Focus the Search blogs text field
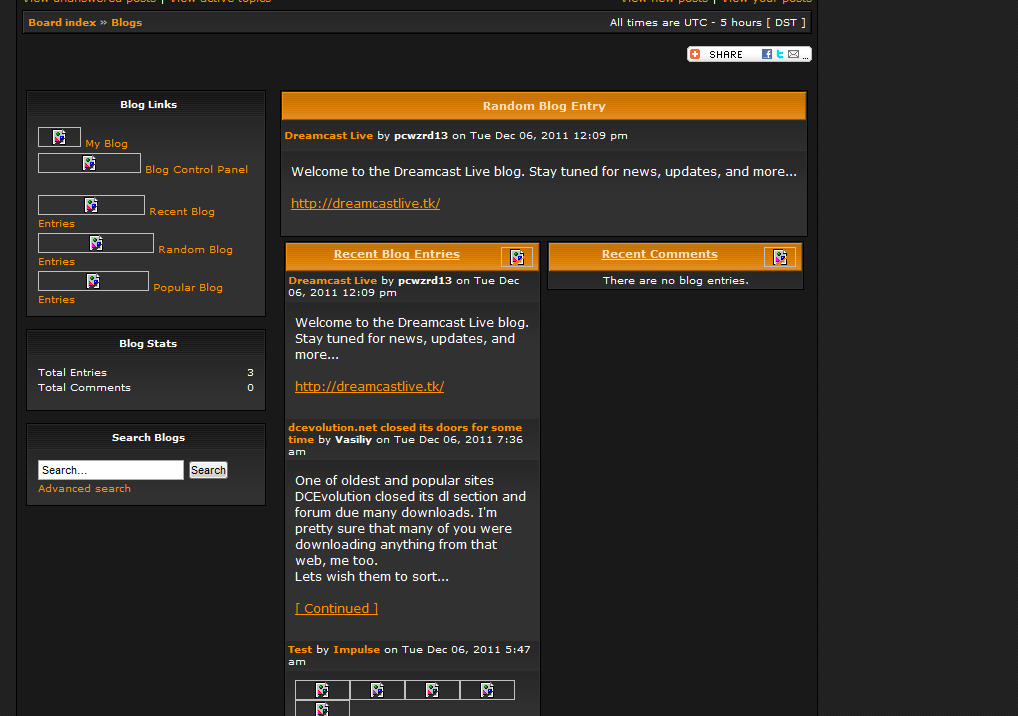This screenshot has height=716, width=1018. [111, 470]
